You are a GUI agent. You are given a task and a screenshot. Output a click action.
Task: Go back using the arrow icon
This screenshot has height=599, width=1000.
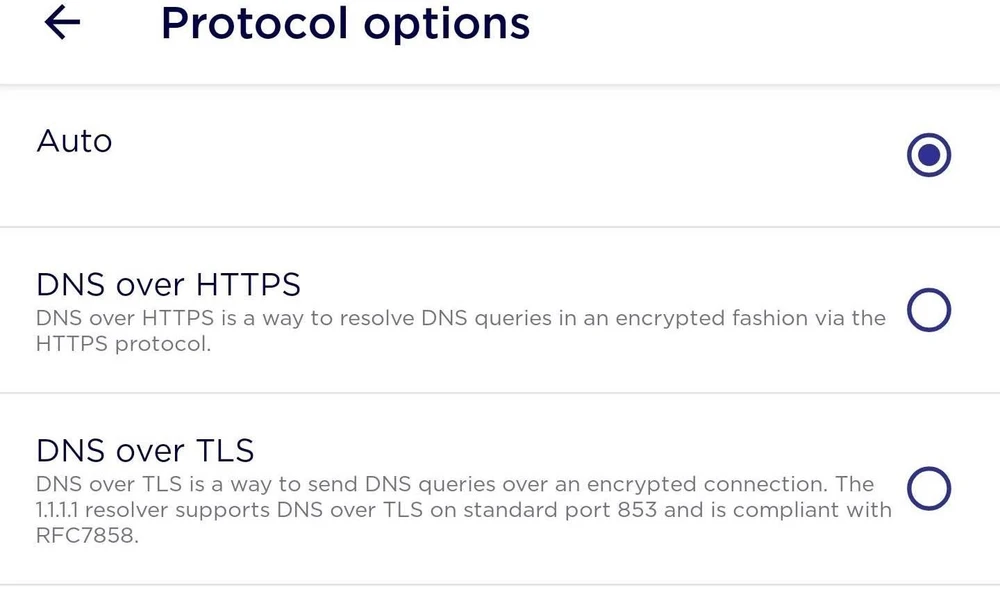point(62,23)
